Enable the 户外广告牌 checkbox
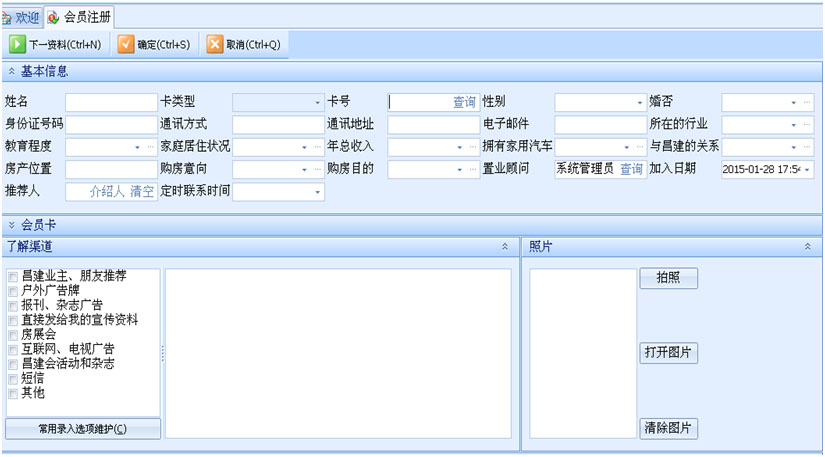This screenshot has width=825, height=457. (x=12, y=290)
